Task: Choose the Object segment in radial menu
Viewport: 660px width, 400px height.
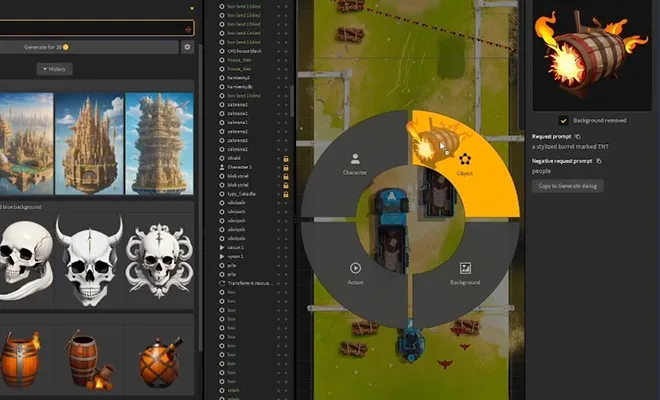Action: point(464,165)
